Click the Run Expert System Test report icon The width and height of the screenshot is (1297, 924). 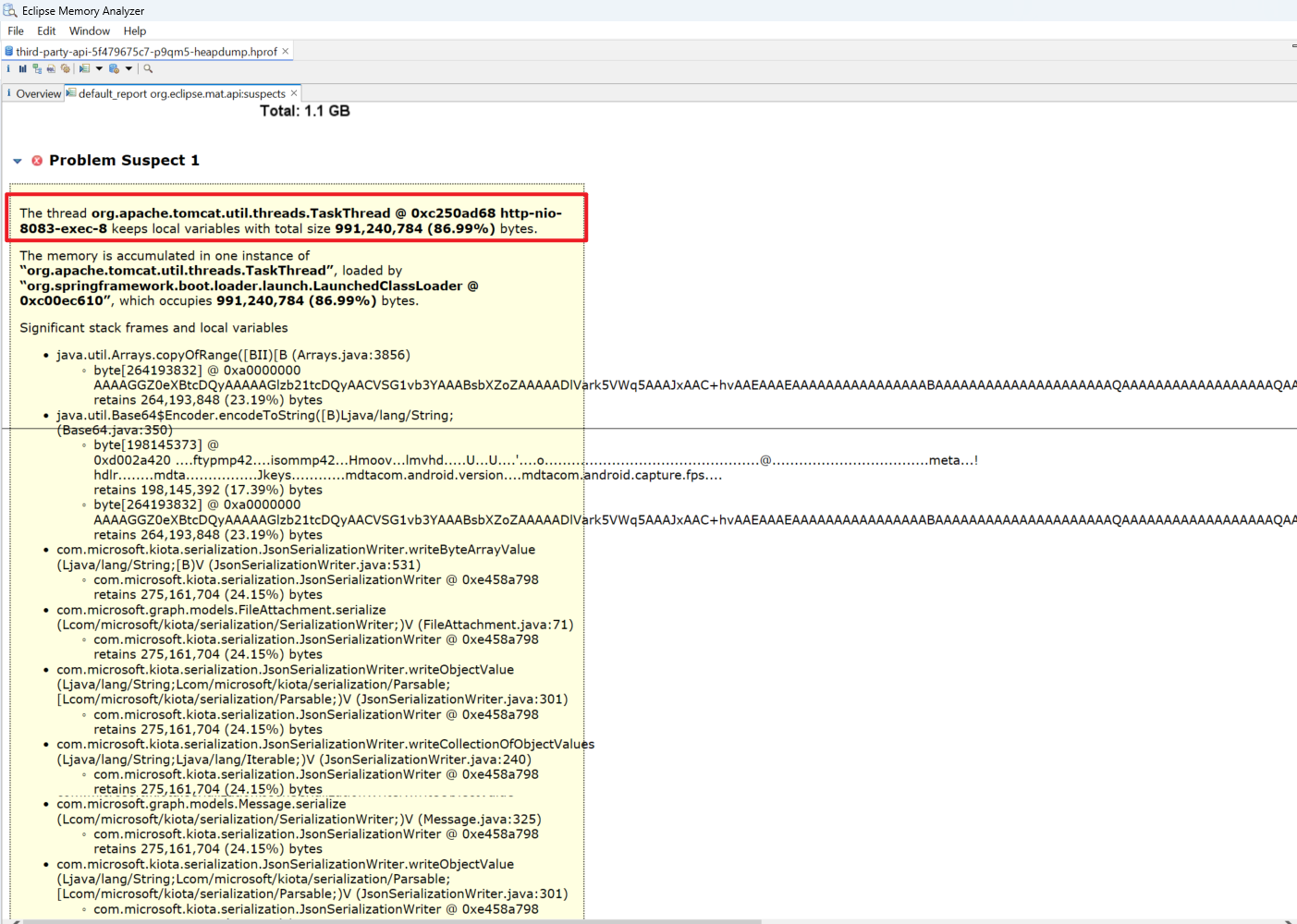click(x=84, y=68)
